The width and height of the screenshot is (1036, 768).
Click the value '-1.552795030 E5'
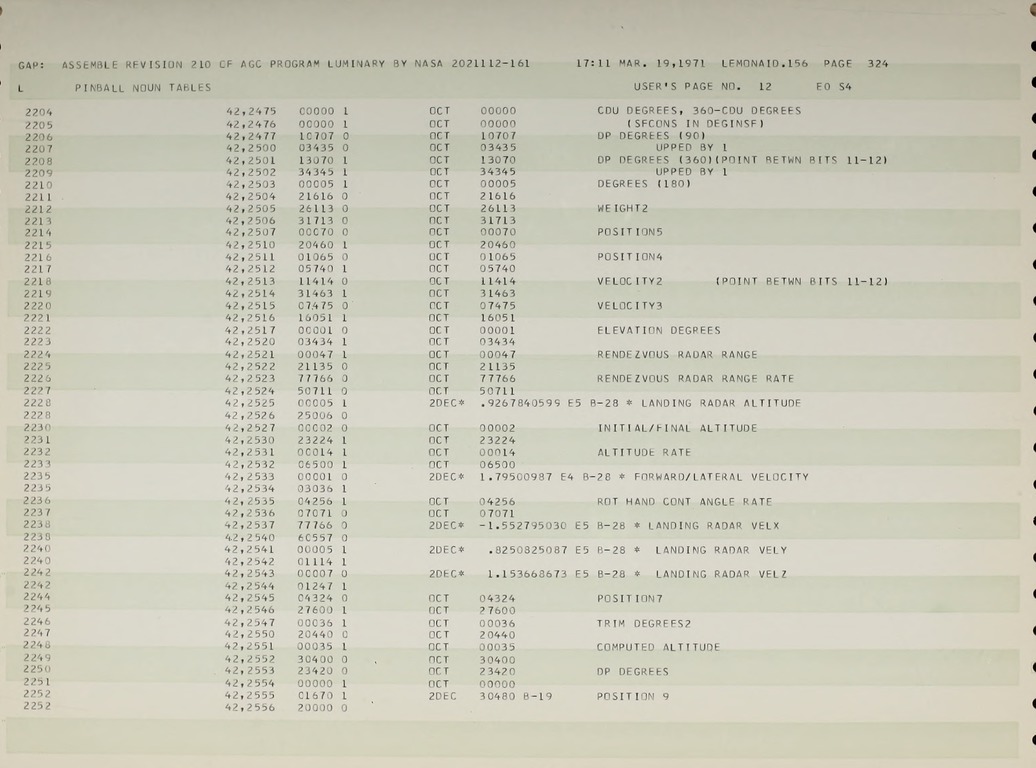point(535,526)
